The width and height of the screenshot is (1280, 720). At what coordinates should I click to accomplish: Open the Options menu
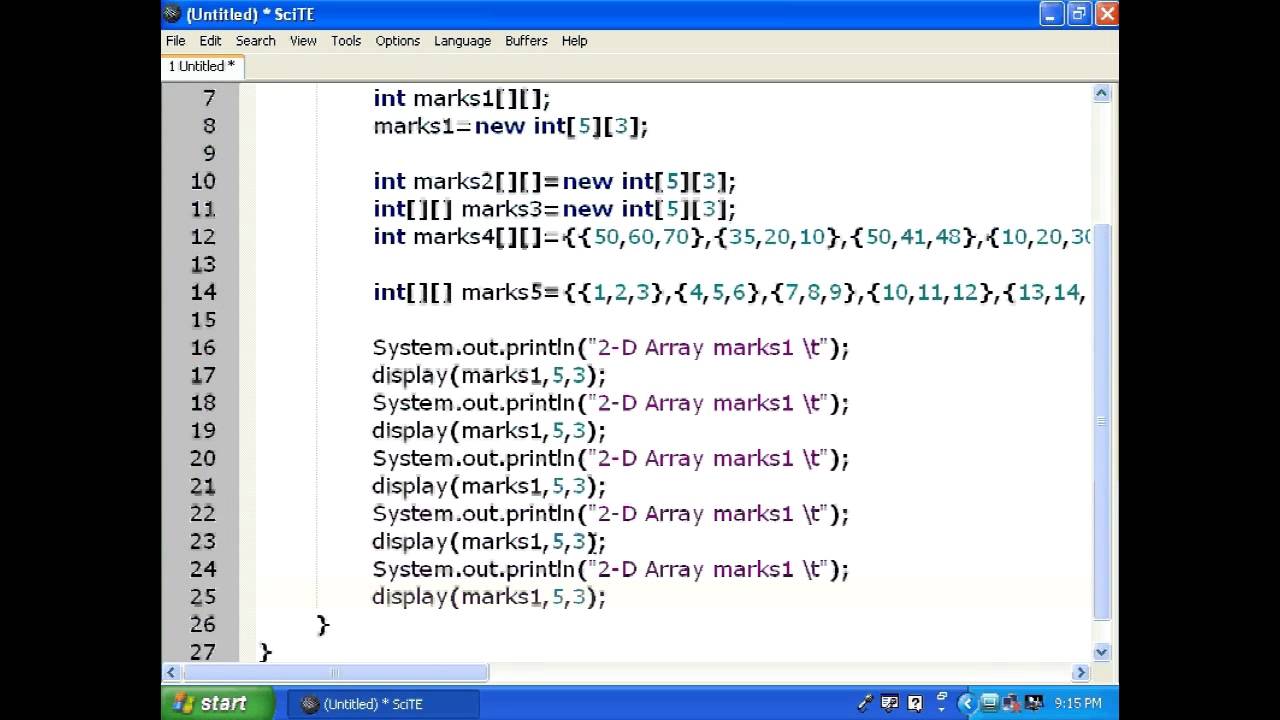[397, 41]
